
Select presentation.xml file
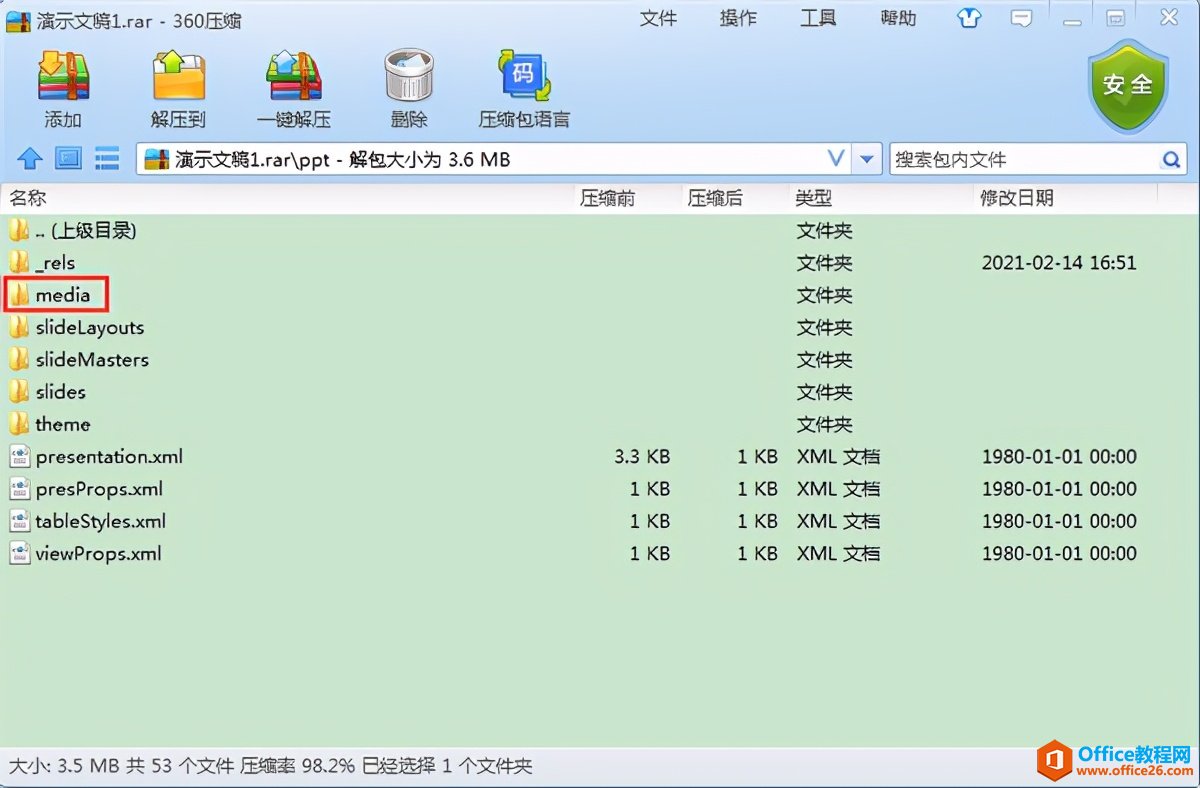pos(109,457)
